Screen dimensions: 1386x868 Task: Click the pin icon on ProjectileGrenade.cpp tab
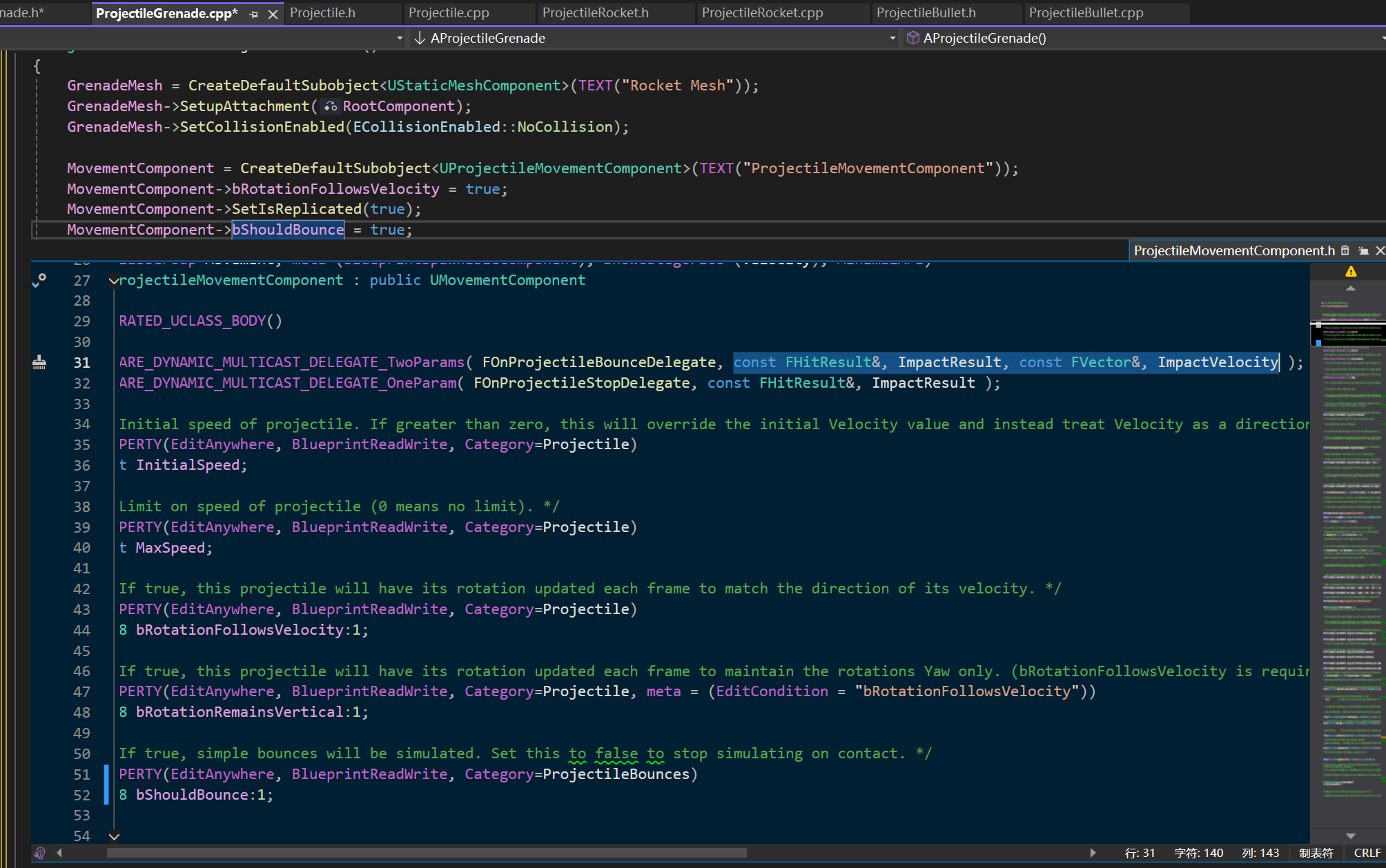[254, 14]
